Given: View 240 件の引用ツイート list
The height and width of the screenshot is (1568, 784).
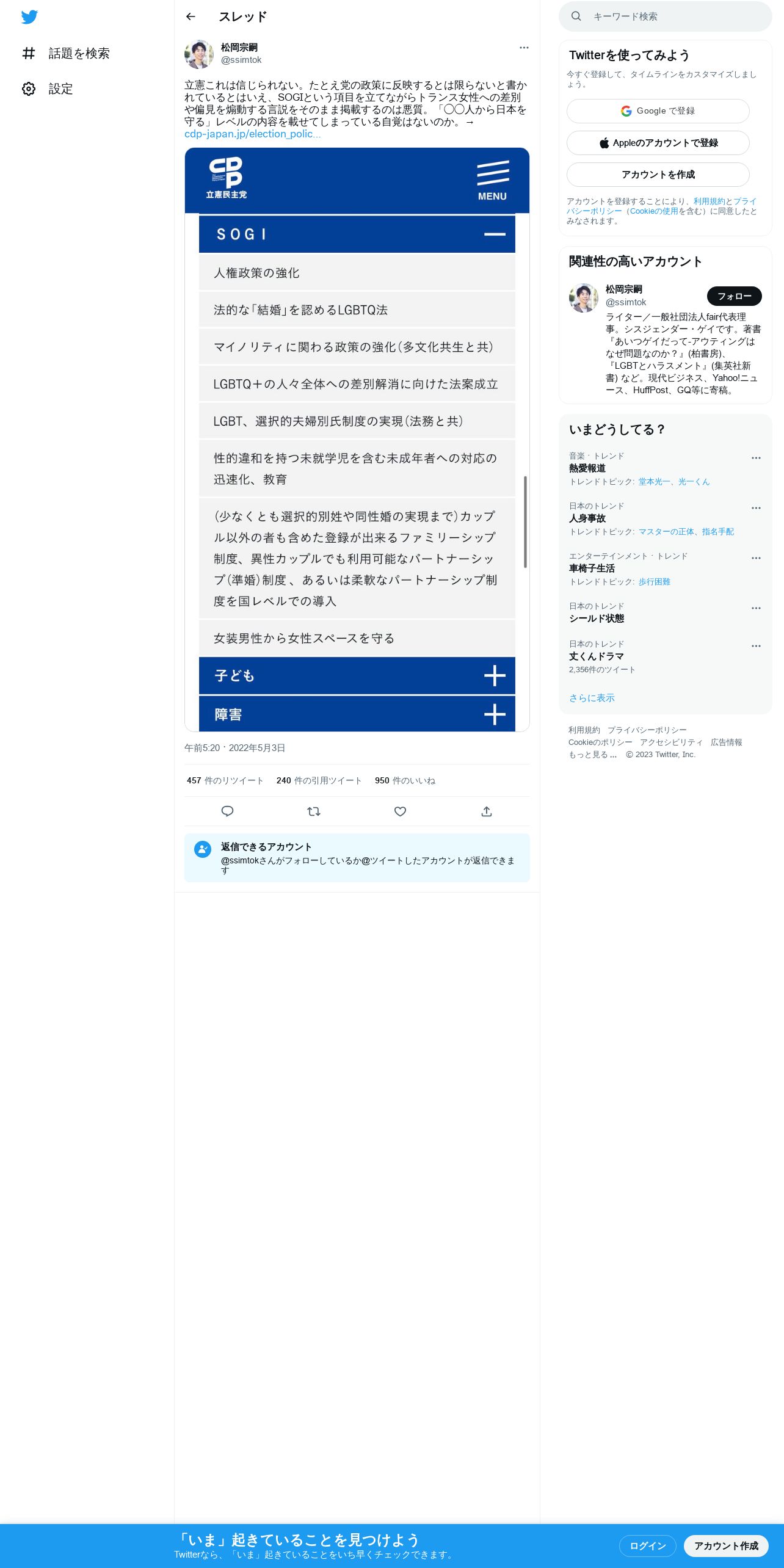Looking at the screenshot, I should point(319,780).
